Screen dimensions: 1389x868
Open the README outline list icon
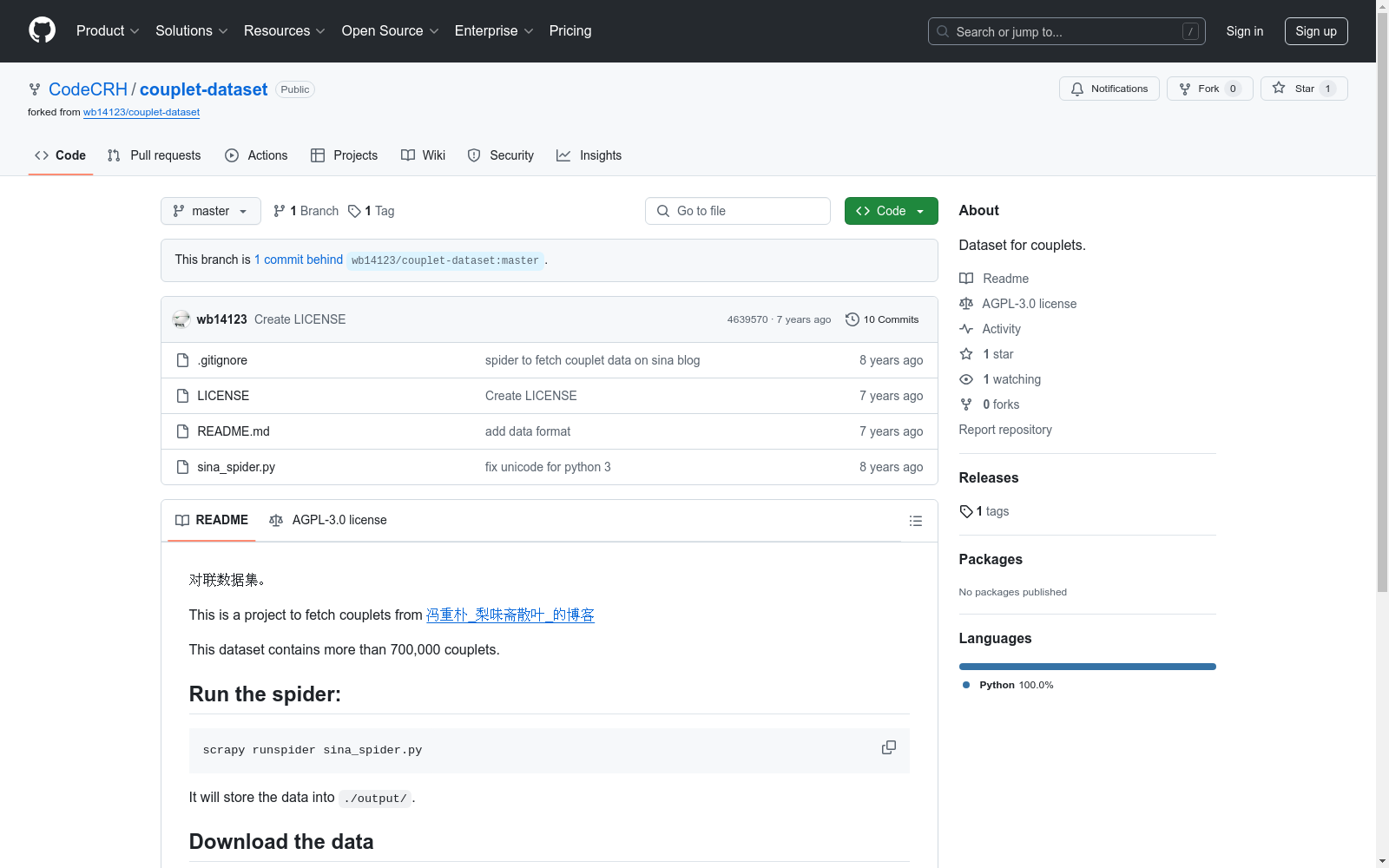pyautogui.click(x=915, y=521)
